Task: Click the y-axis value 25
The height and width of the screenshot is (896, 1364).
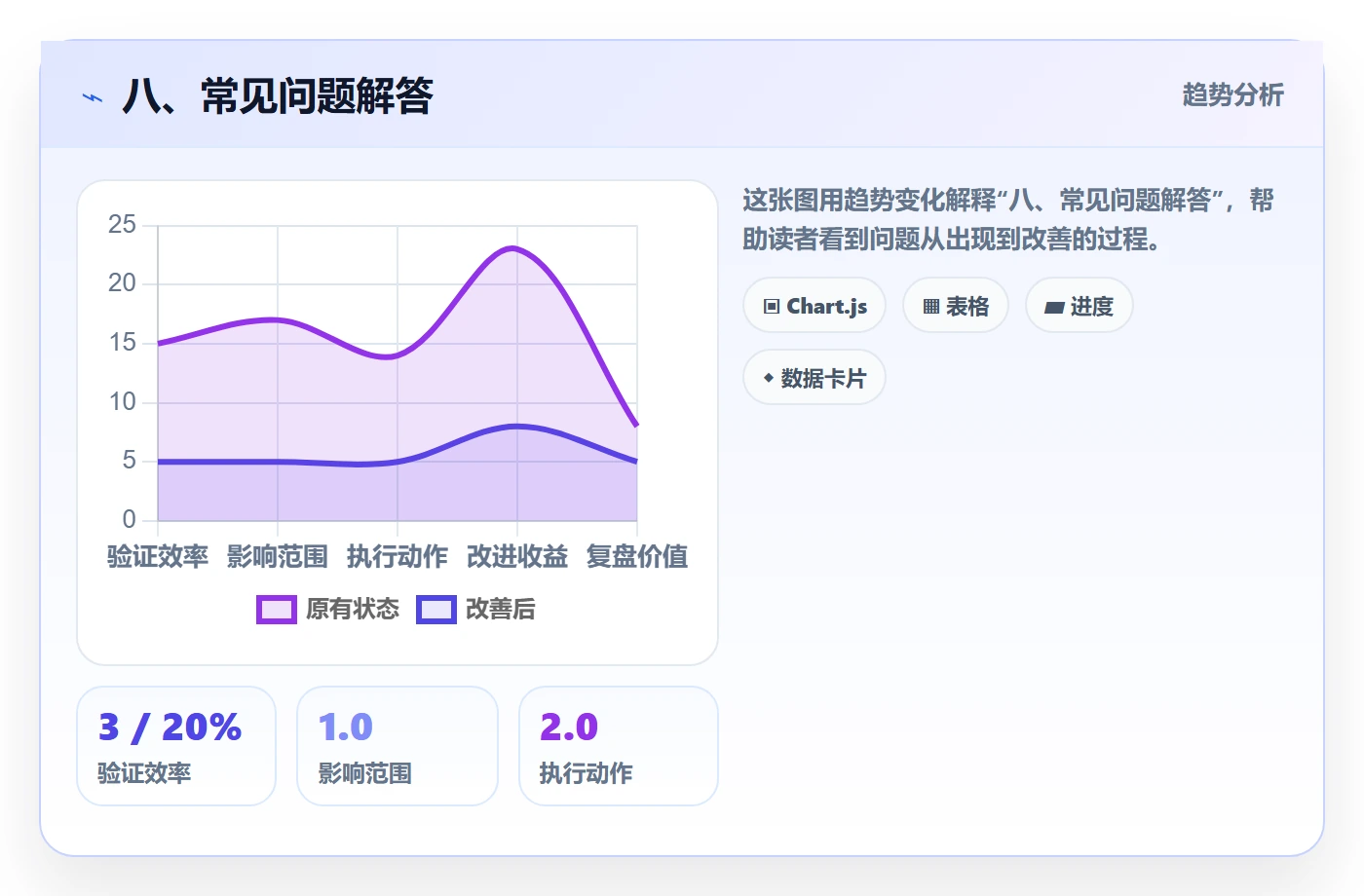Action: click(122, 225)
